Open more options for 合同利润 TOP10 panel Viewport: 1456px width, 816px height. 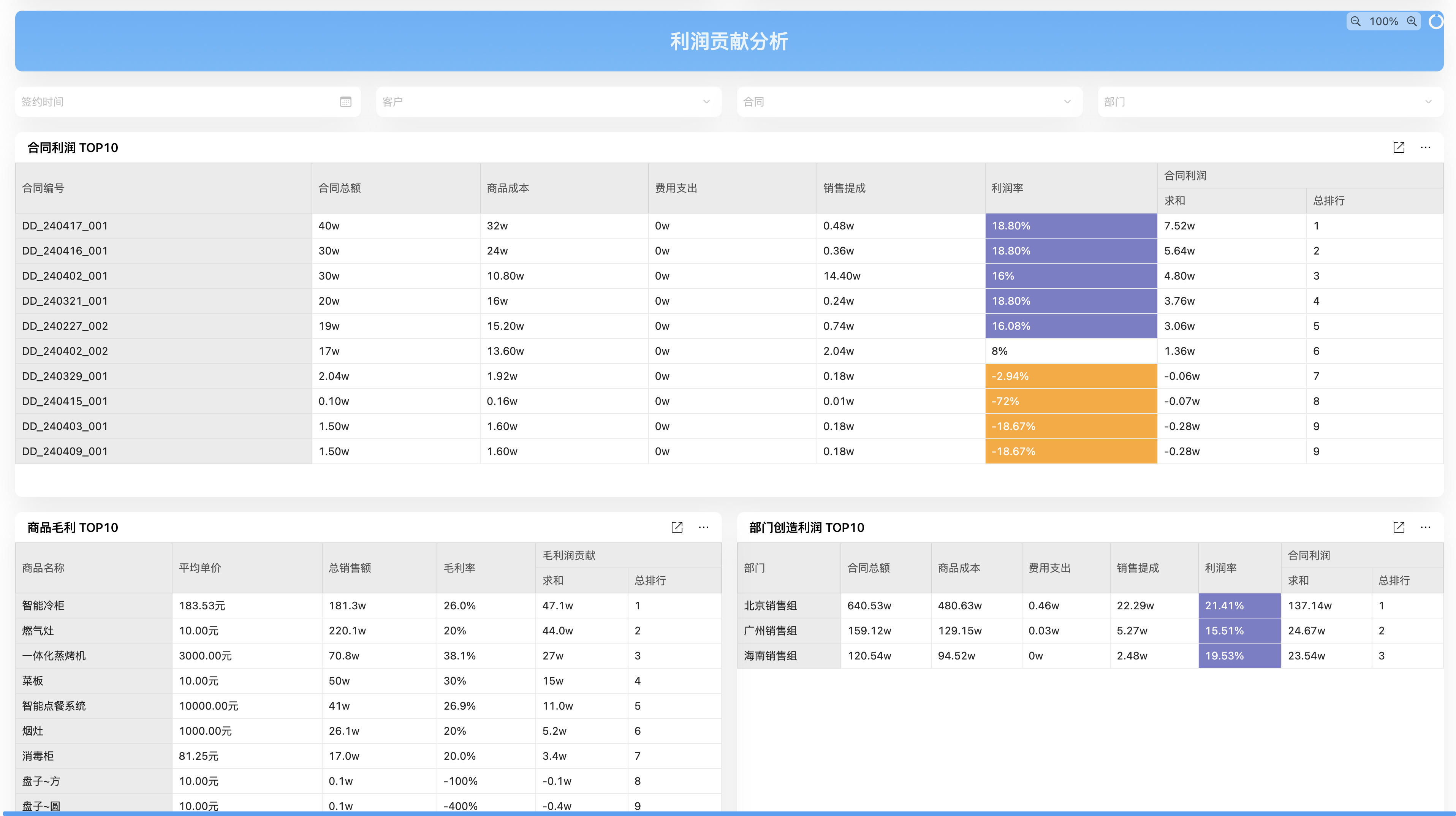(1426, 147)
